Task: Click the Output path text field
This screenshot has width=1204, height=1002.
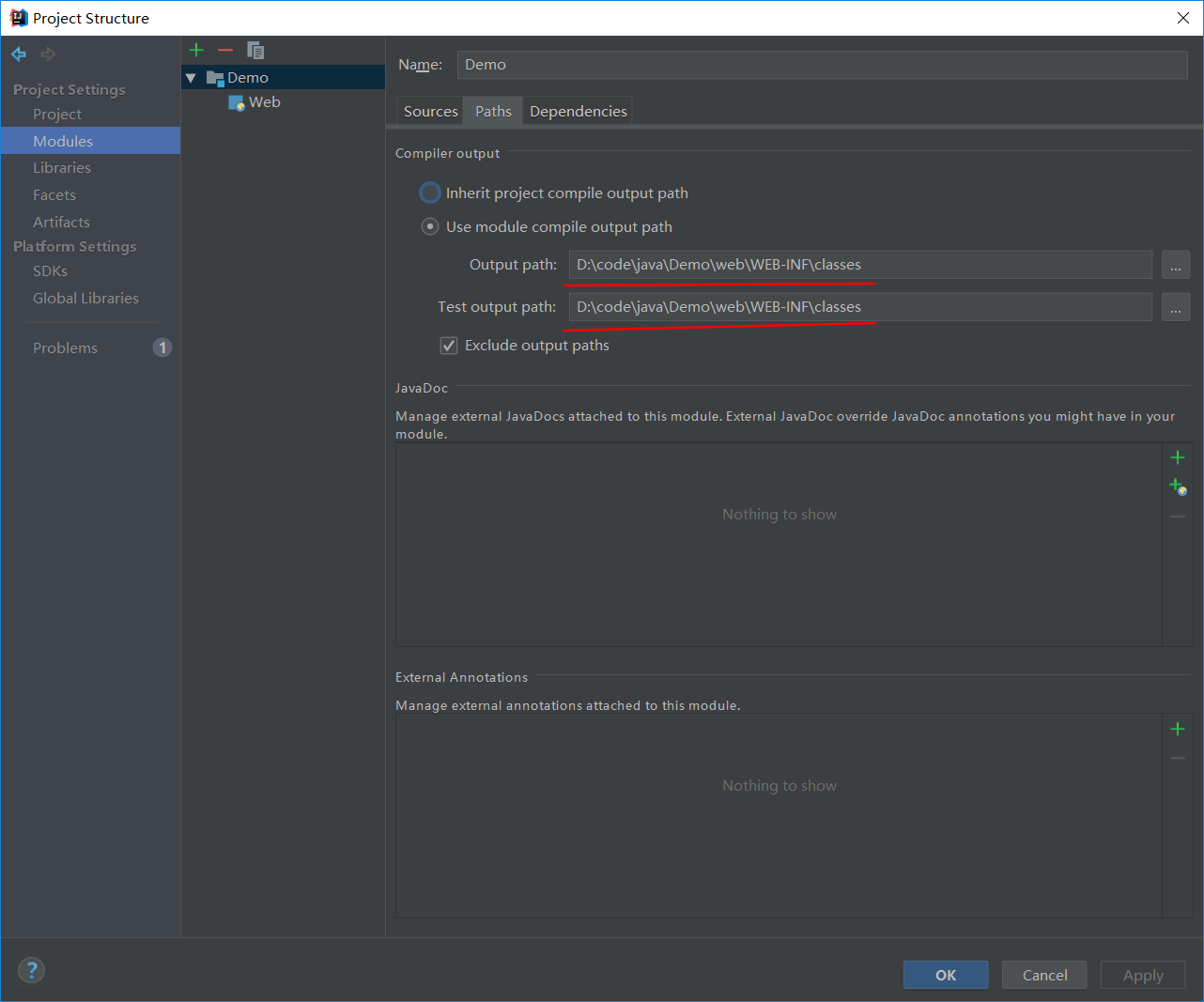Action: pyautogui.click(x=860, y=265)
